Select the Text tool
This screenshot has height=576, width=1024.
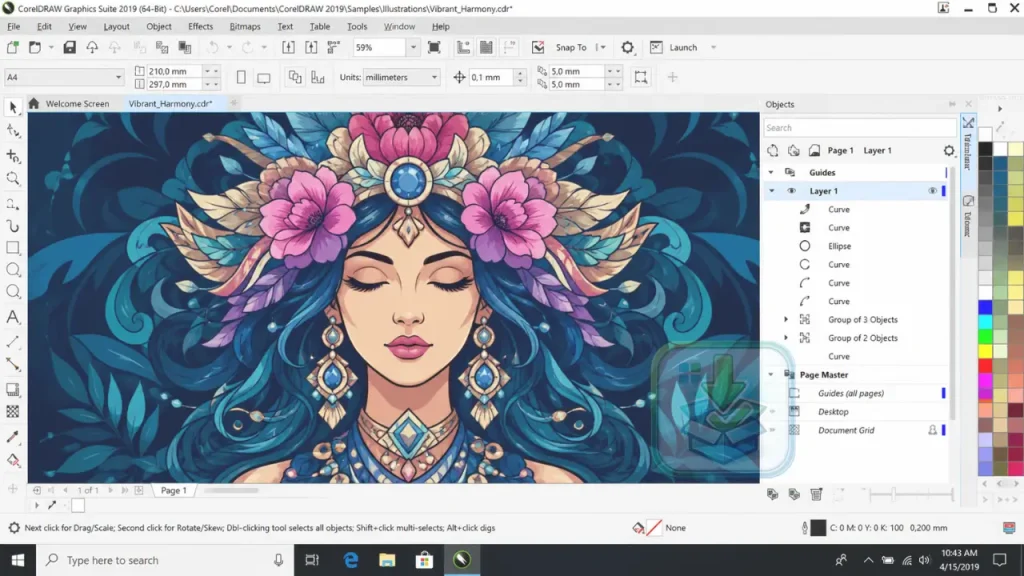coord(13,317)
